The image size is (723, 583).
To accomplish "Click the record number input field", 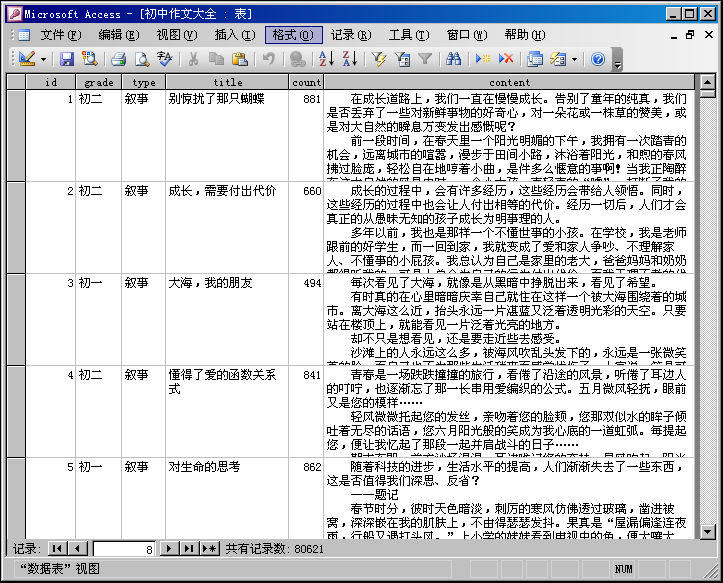I will tap(124, 549).
